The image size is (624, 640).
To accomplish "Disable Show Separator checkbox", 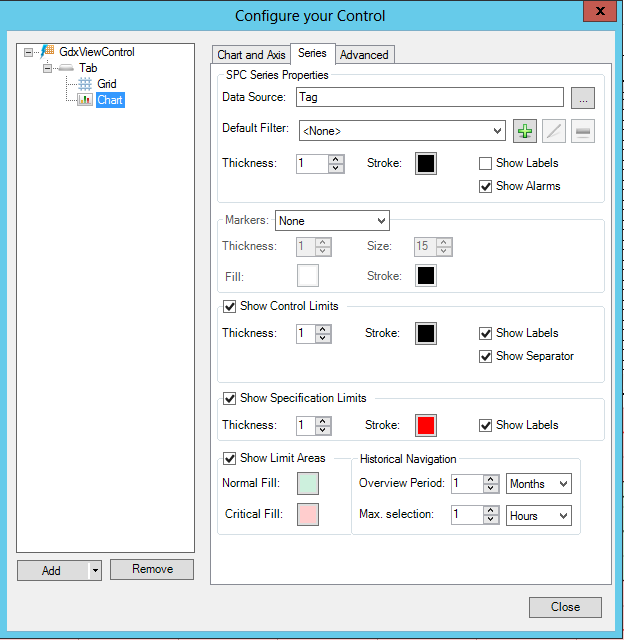I will [486, 356].
